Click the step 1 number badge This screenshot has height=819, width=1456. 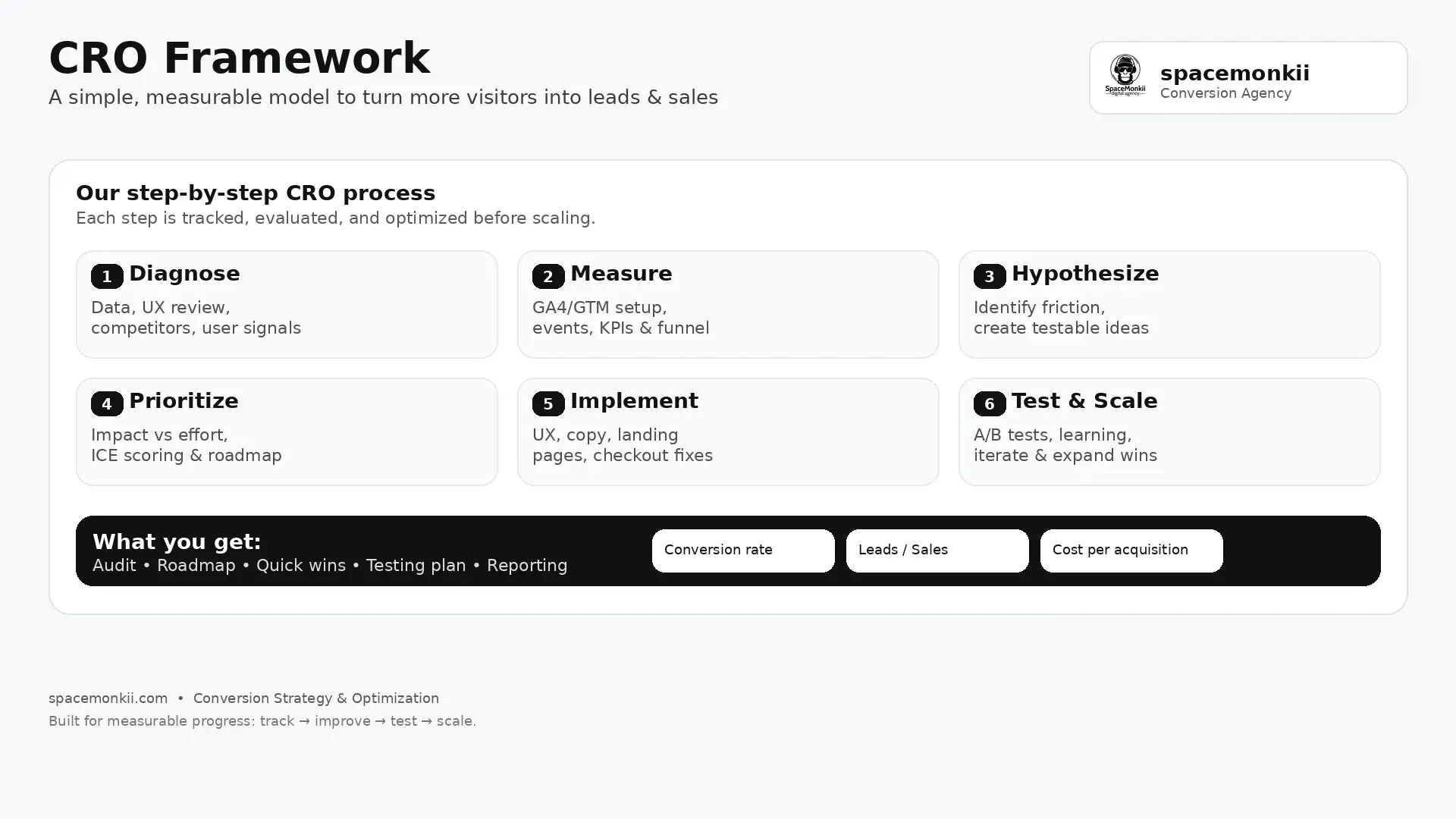(107, 277)
